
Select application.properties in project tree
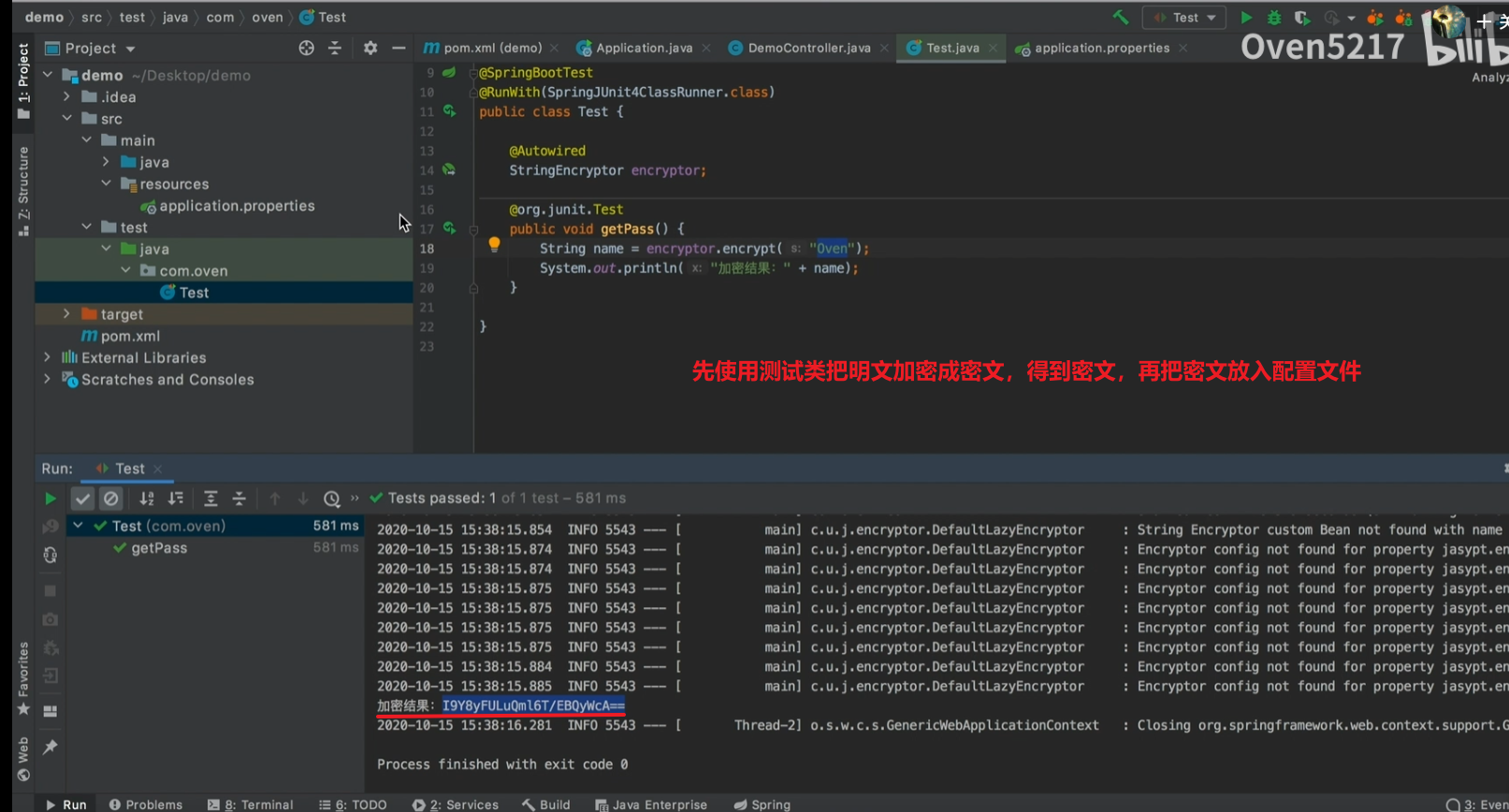coord(226,206)
